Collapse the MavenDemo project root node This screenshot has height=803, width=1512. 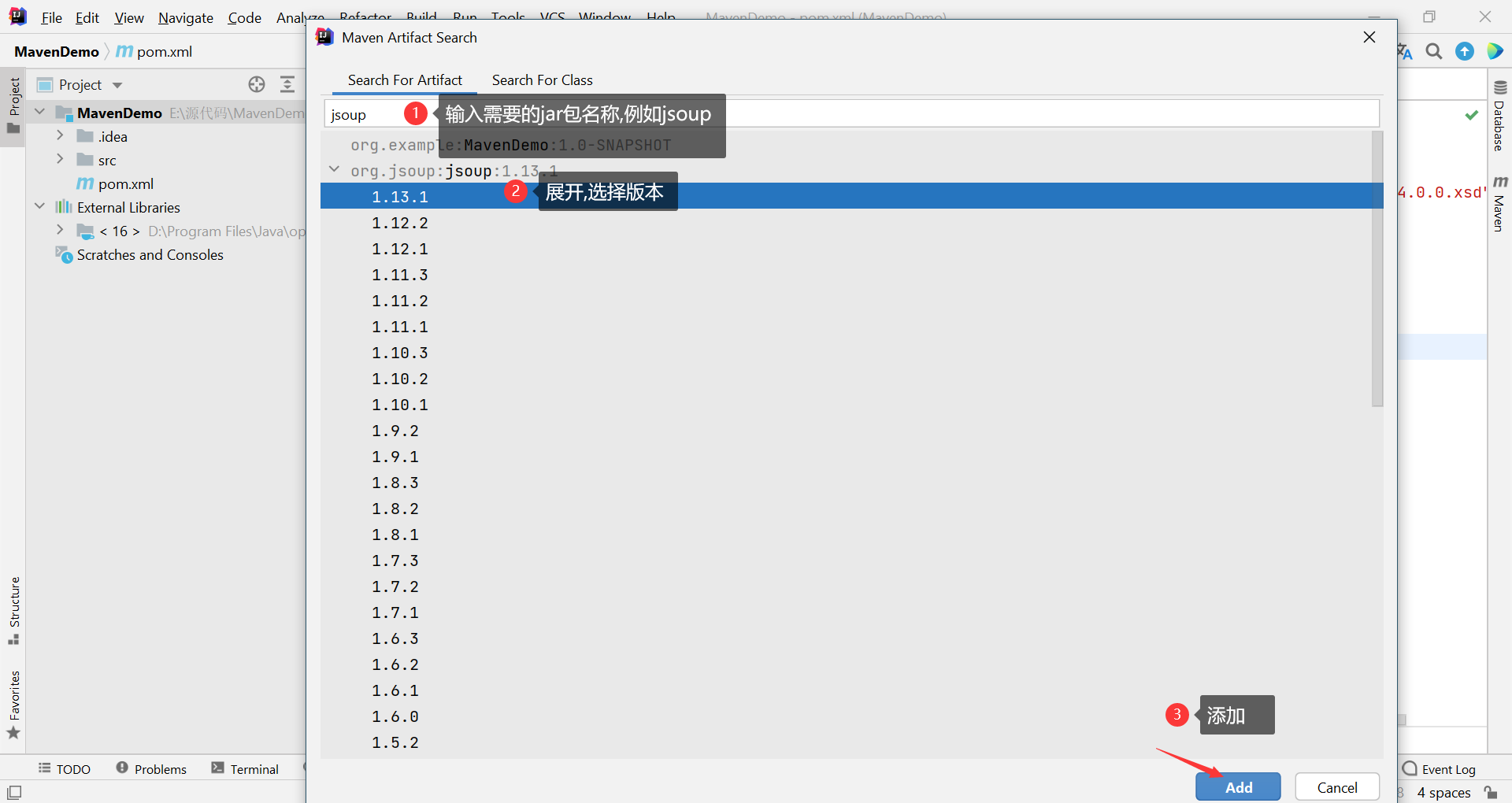[40, 112]
